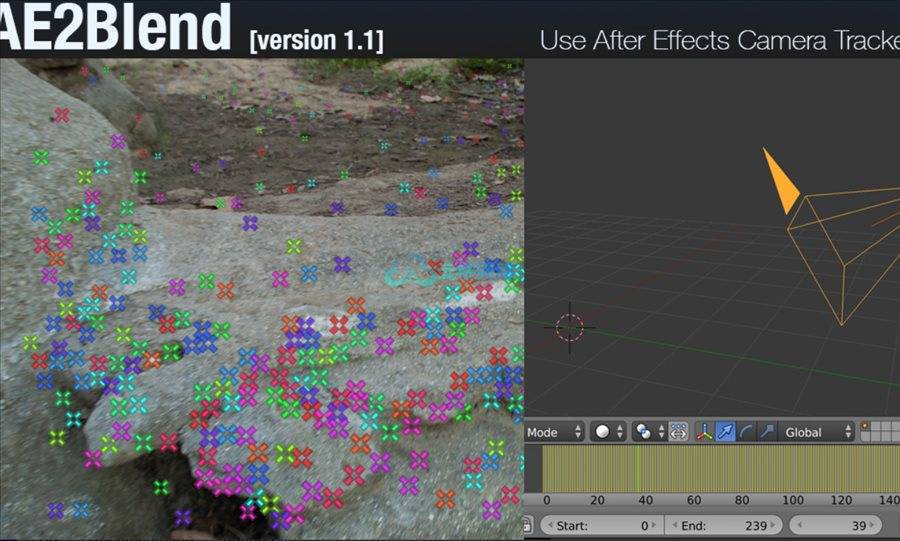Click the 3D cursor in the viewport
Screen dimensions: 900x541
569,328
